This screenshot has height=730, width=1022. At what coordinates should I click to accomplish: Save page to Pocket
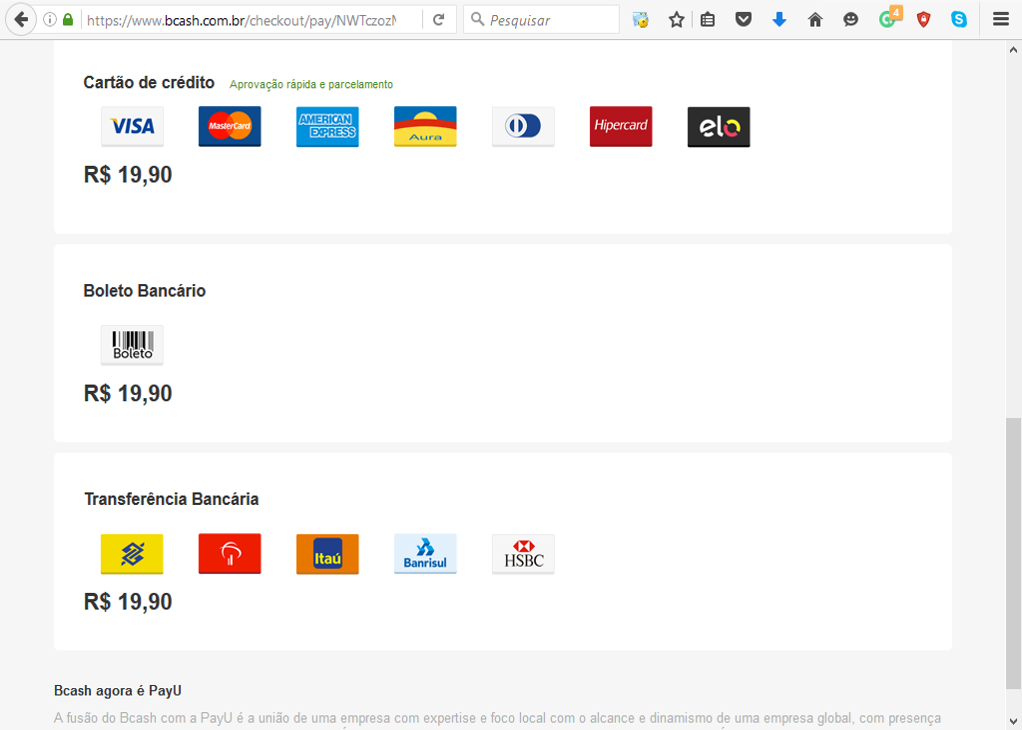pos(743,20)
